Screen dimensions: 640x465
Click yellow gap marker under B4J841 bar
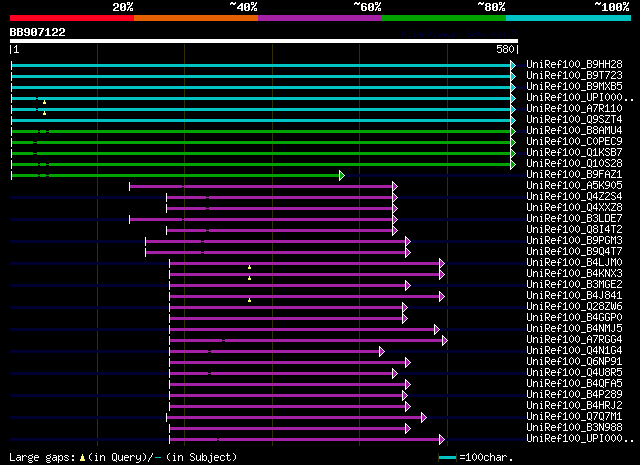[x=249, y=300]
